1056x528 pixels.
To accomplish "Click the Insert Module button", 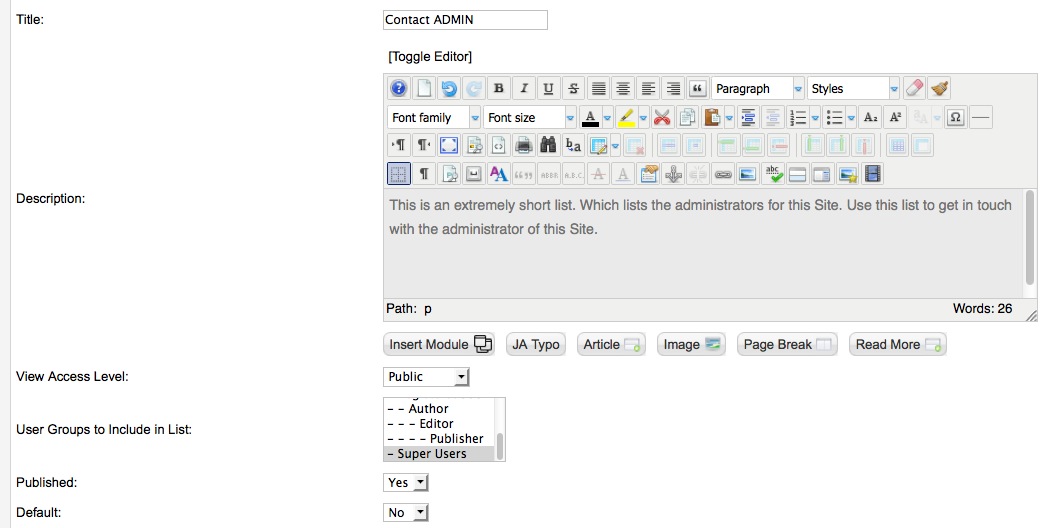I will click(439, 344).
